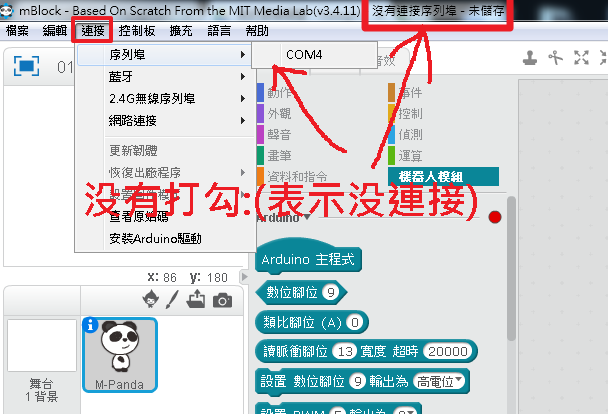
Task: Open the 控制 block category
Action: 406,114
